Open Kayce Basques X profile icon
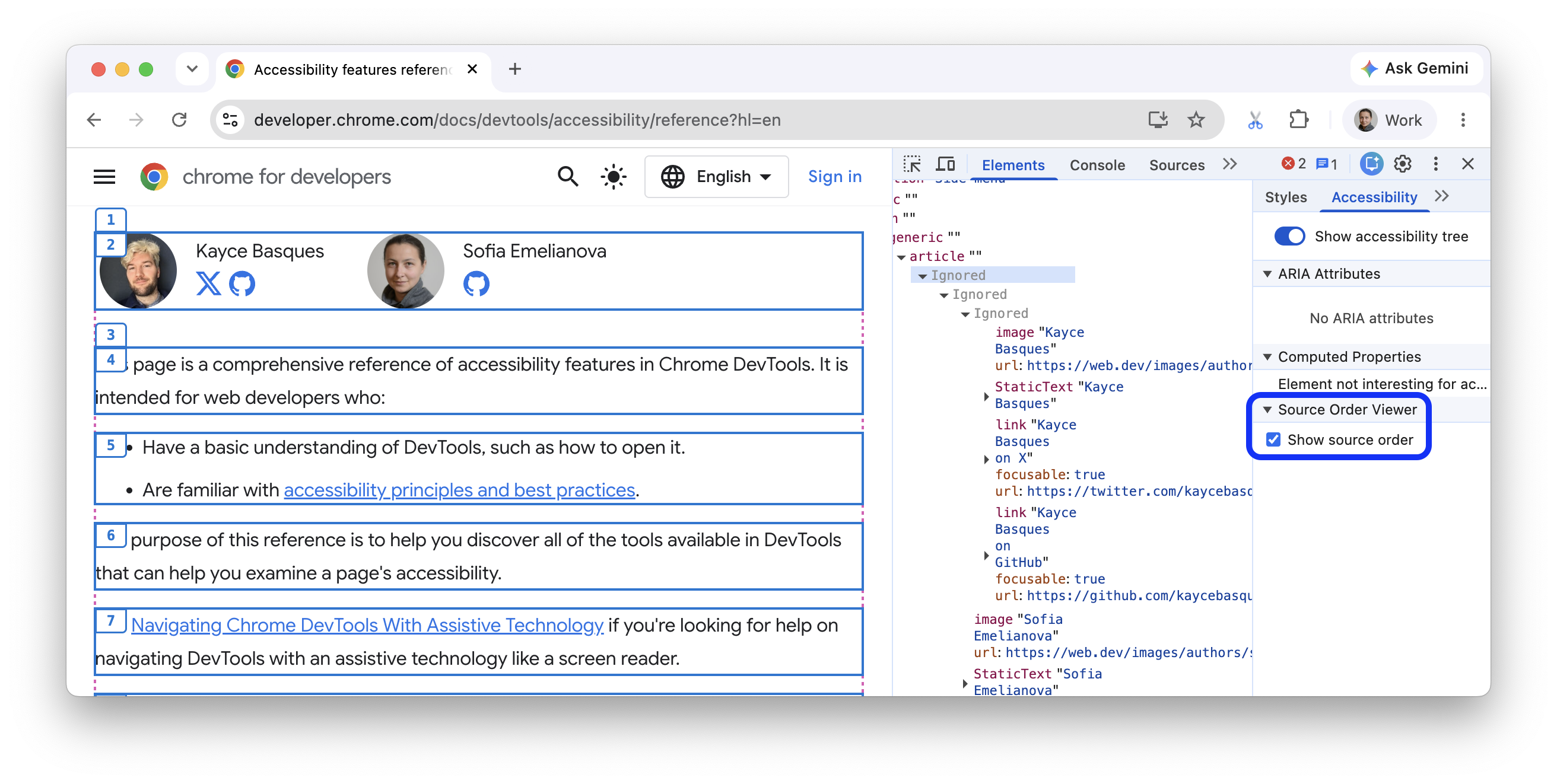1557x784 pixels. tap(208, 283)
